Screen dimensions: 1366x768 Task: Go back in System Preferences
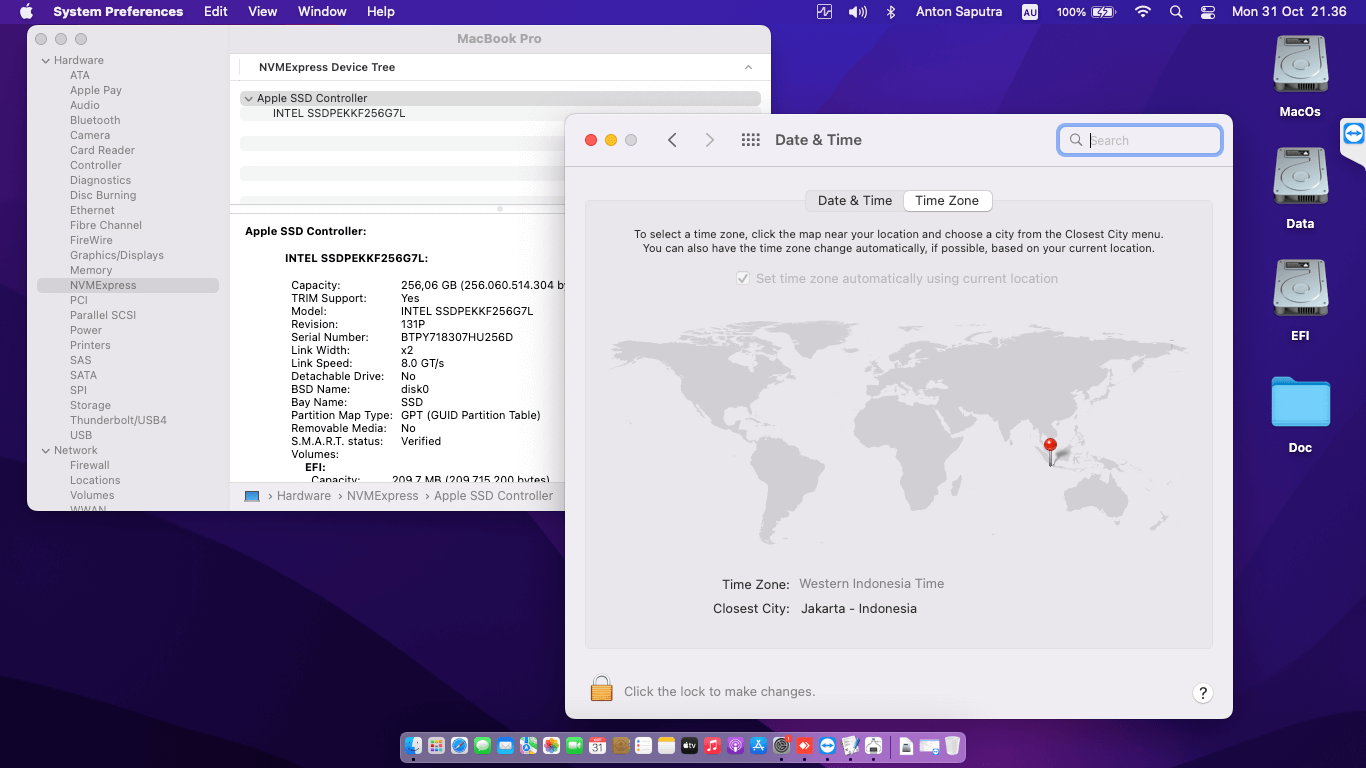coord(672,140)
